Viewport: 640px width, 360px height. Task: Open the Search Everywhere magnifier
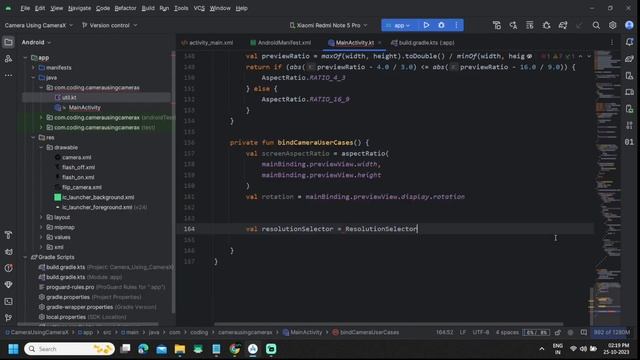(x=596, y=25)
